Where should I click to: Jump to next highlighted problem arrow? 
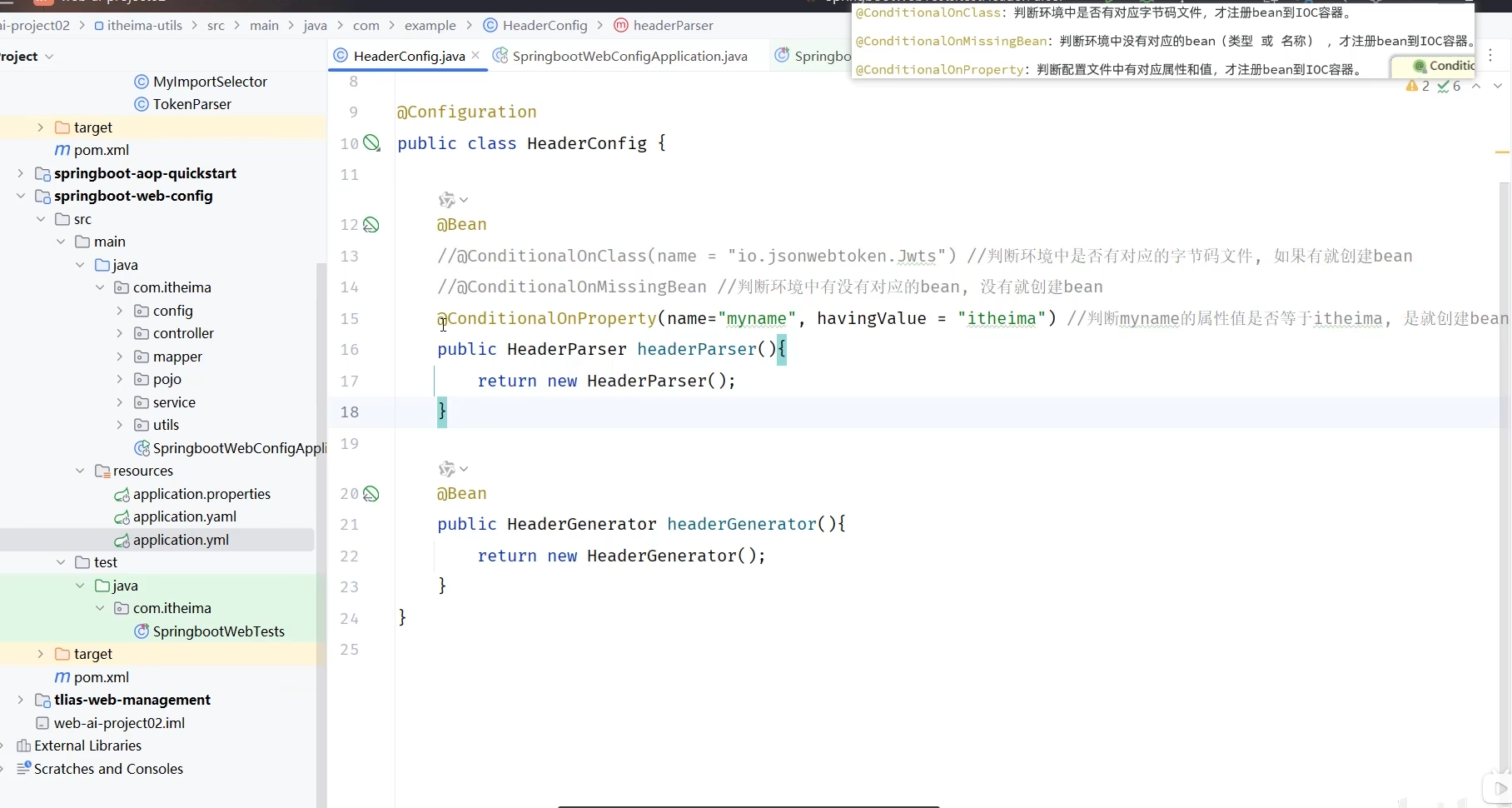click(1498, 86)
